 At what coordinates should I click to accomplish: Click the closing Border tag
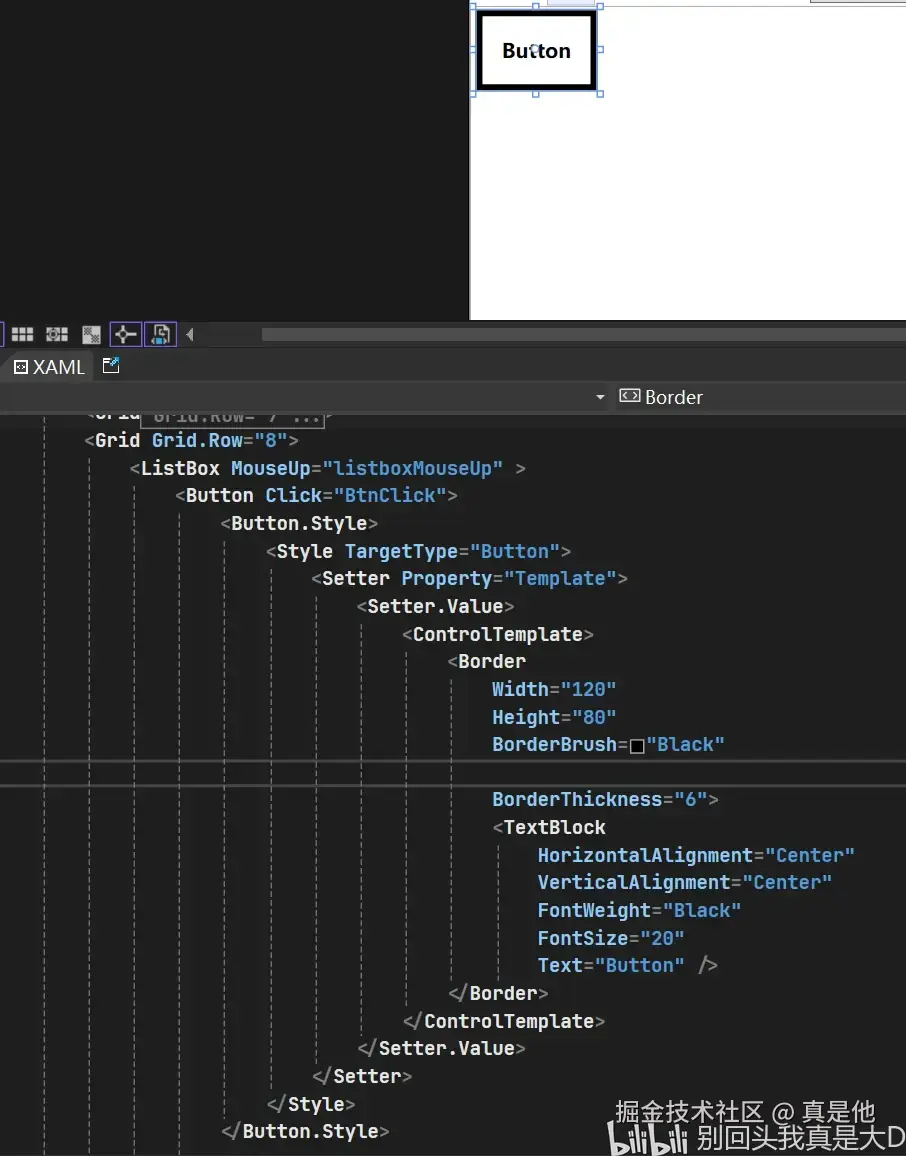point(498,994)
